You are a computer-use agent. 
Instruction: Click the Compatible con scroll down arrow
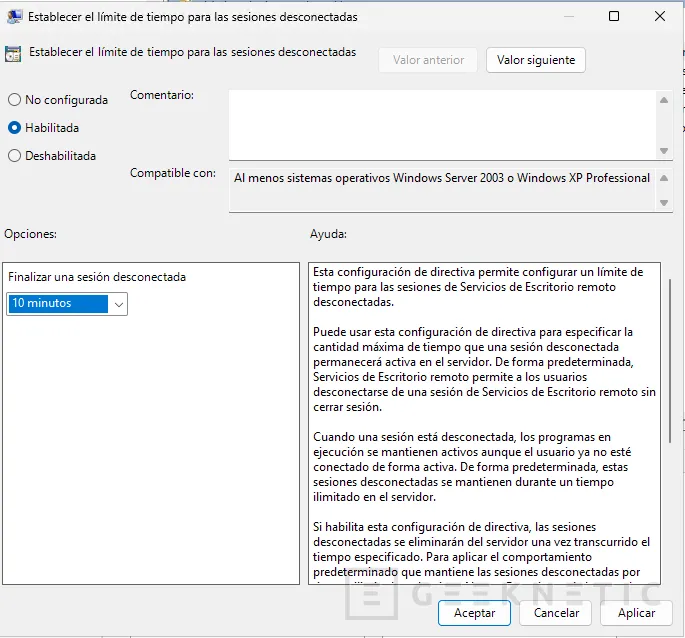(664, 203)
